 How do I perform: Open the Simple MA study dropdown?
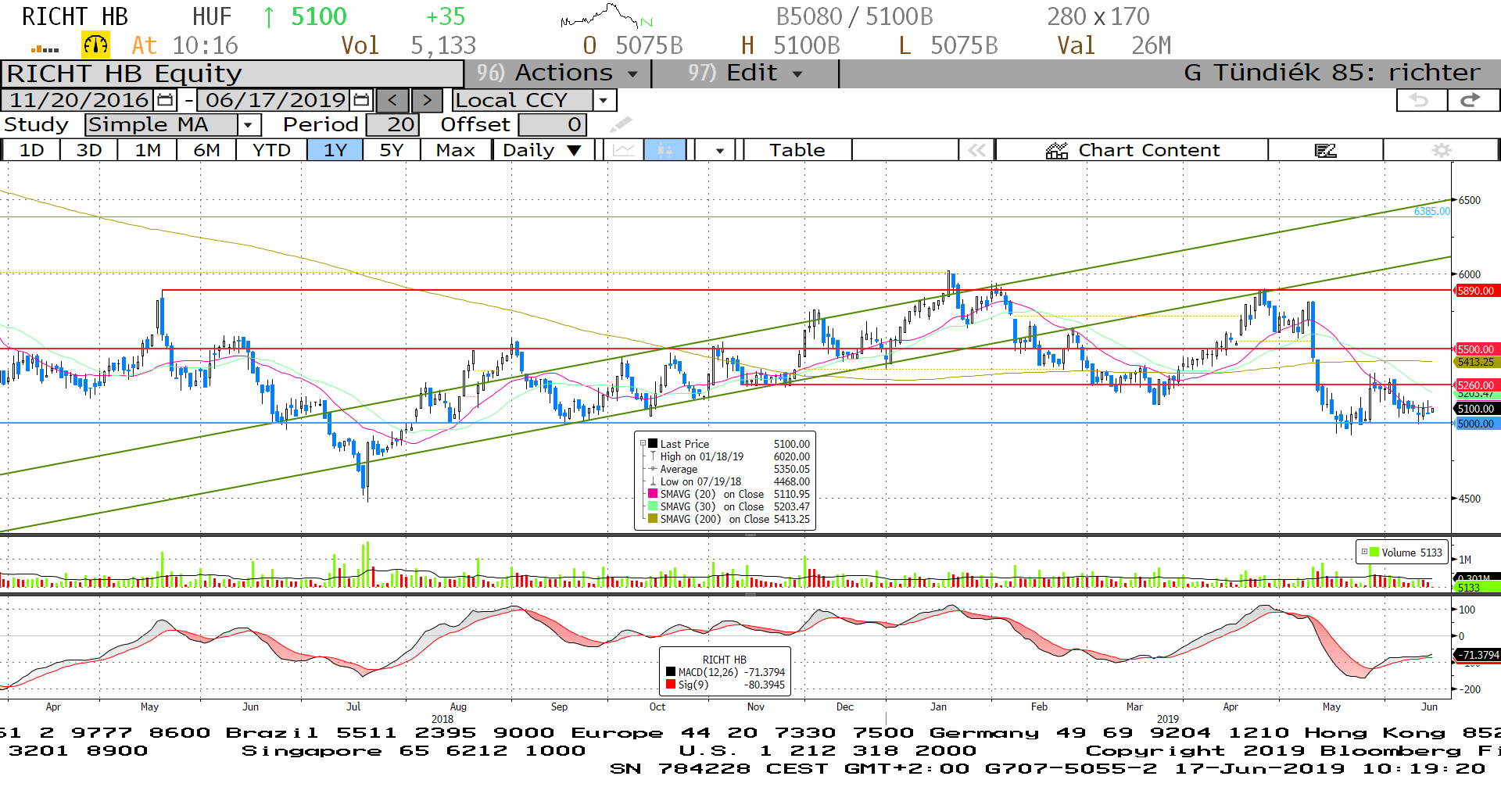click(249, 124)
